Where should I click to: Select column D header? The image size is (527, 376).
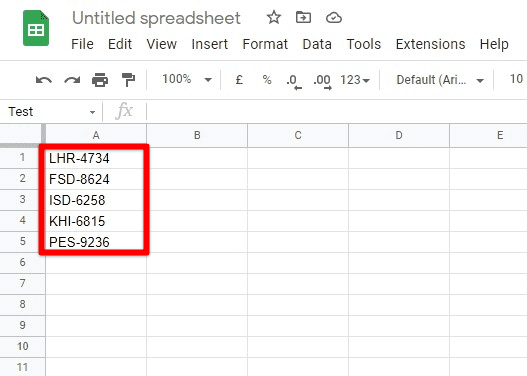coord(399,135)
